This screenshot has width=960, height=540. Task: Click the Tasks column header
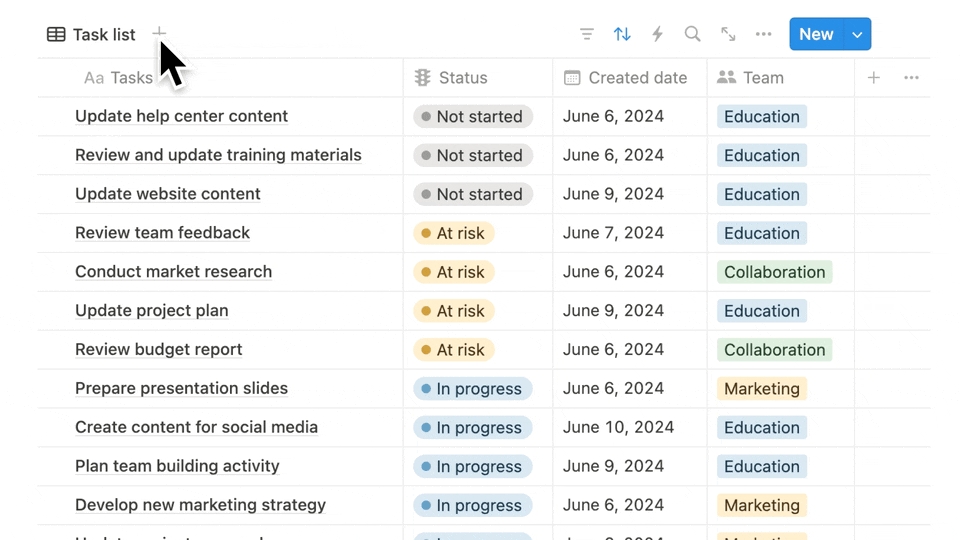pos(130,77)
